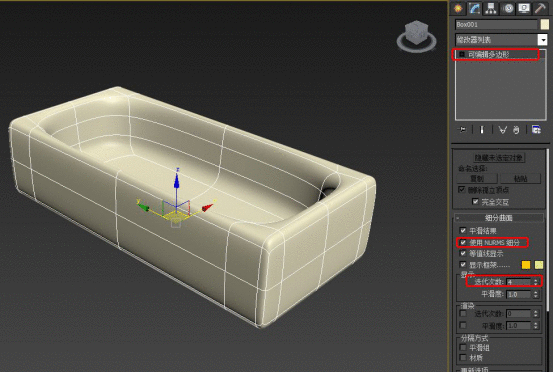Toggle the 等值线显示 checkbox
Viewport: 553px width, 372px height.
pos(463,253)
